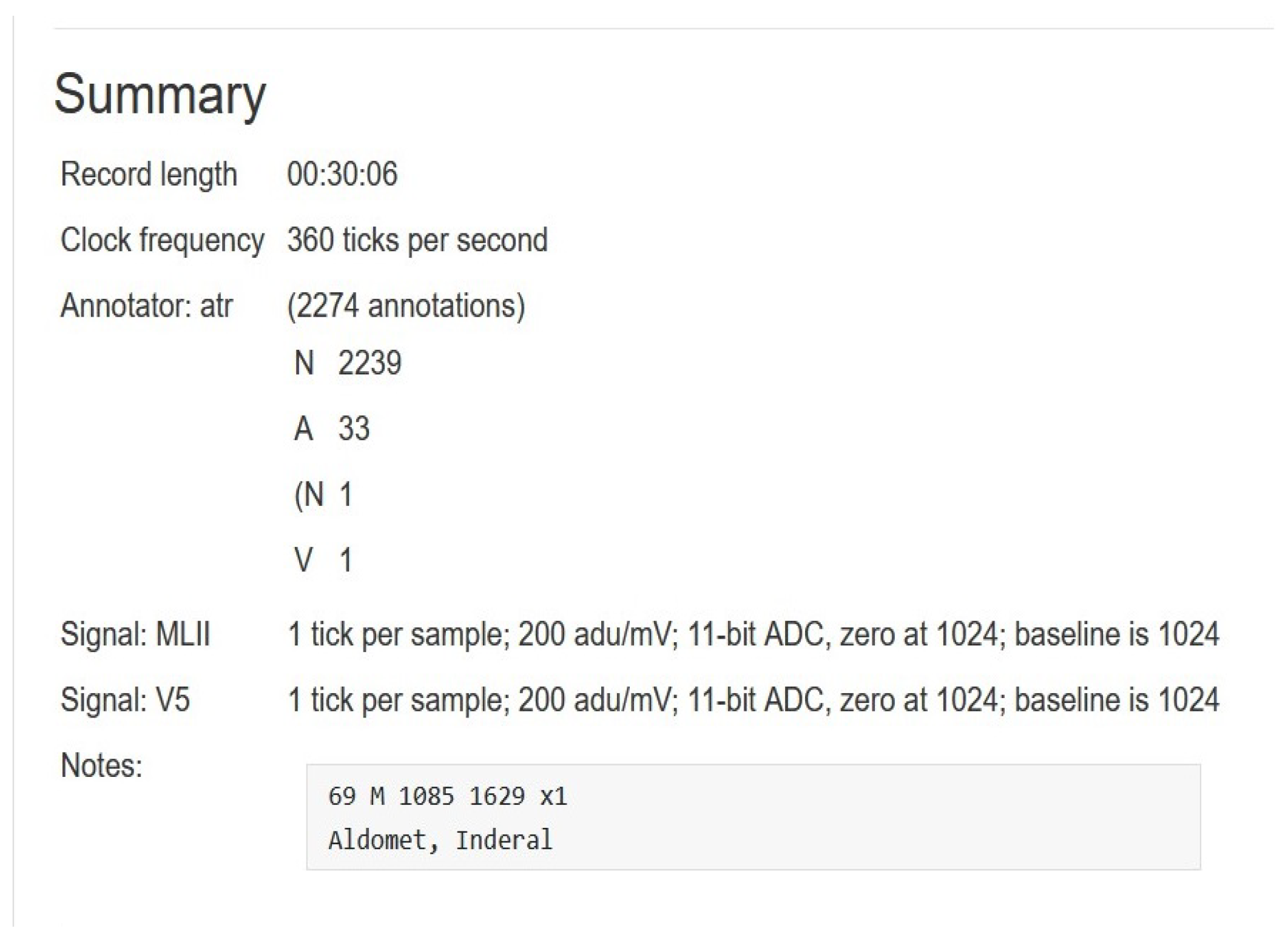Screen dimensions: 1288x937
Task: Click the V annotation type letter
Action: point(303,560)
